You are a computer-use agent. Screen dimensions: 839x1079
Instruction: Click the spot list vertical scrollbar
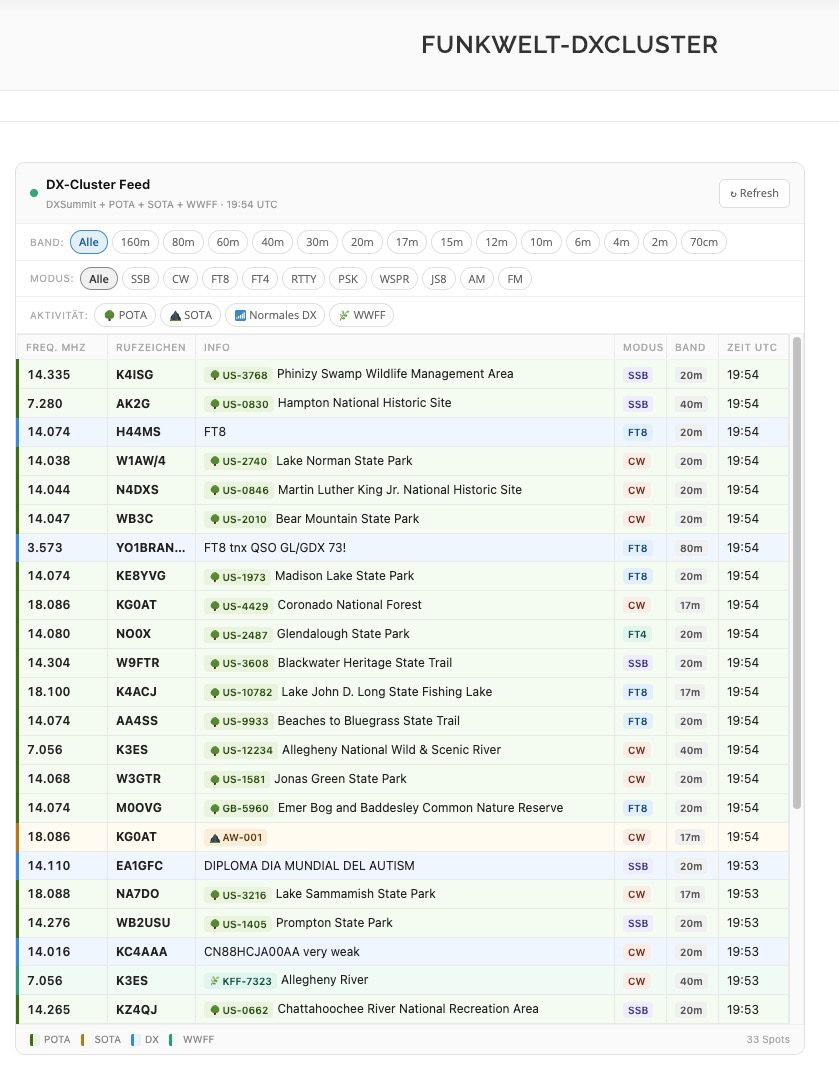coord(797,573)
